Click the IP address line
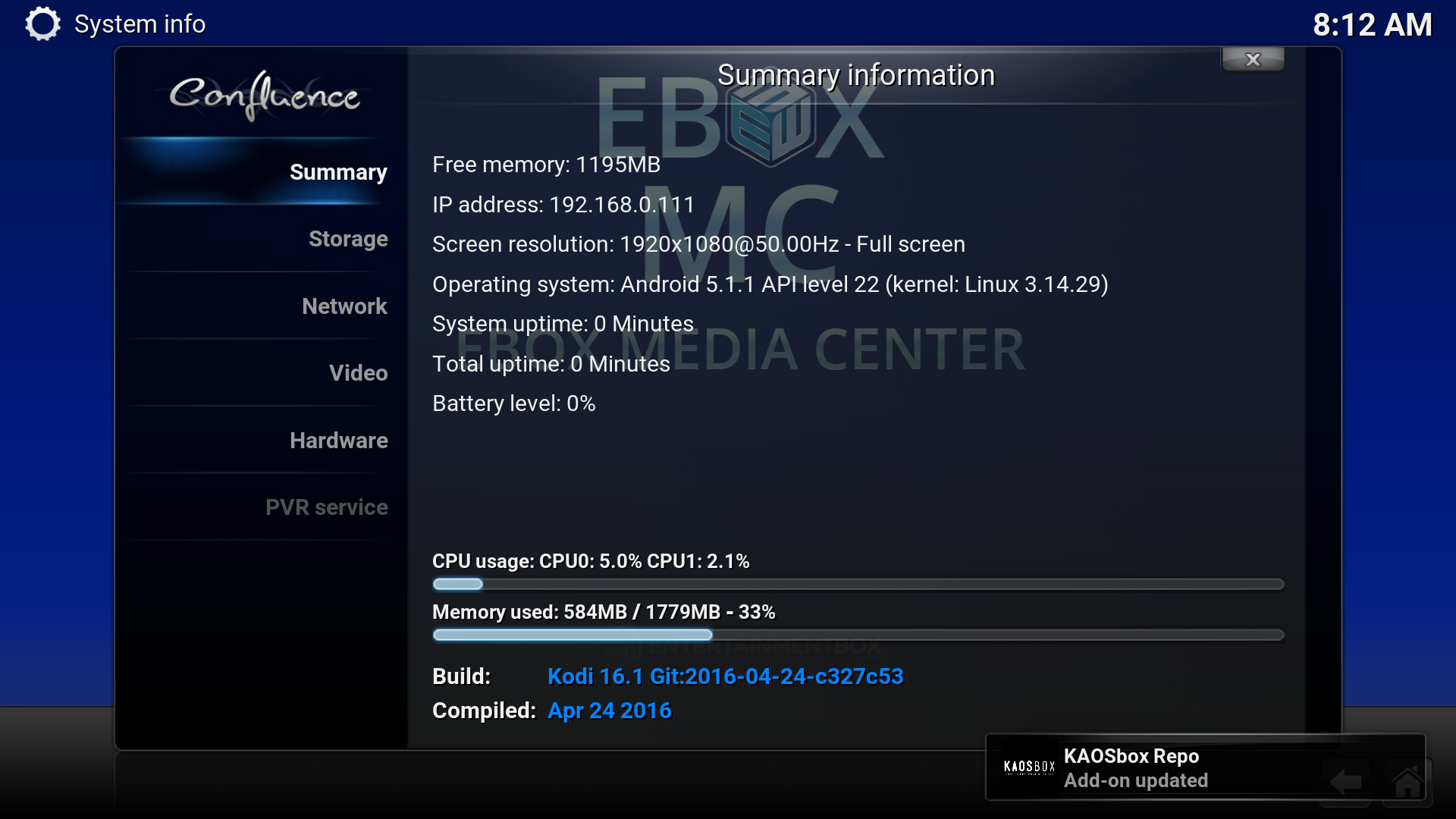 [563, 205]
